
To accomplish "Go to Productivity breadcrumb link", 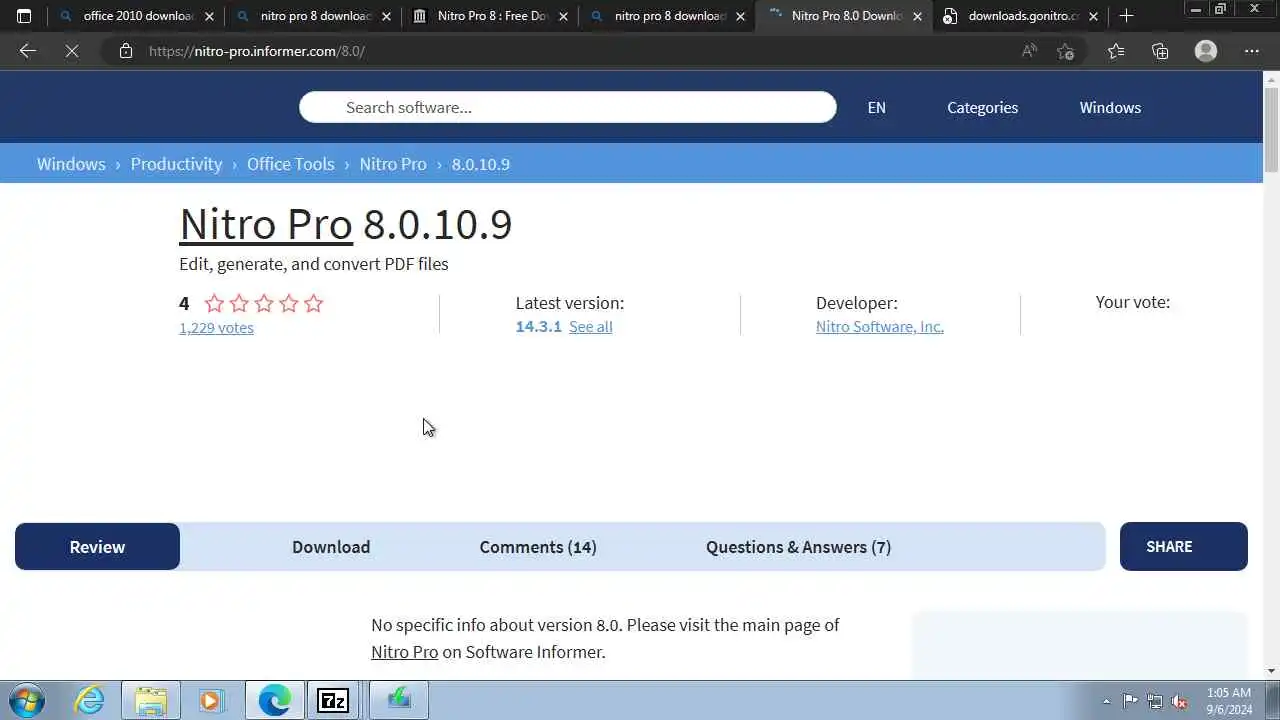I will point(176,164).
